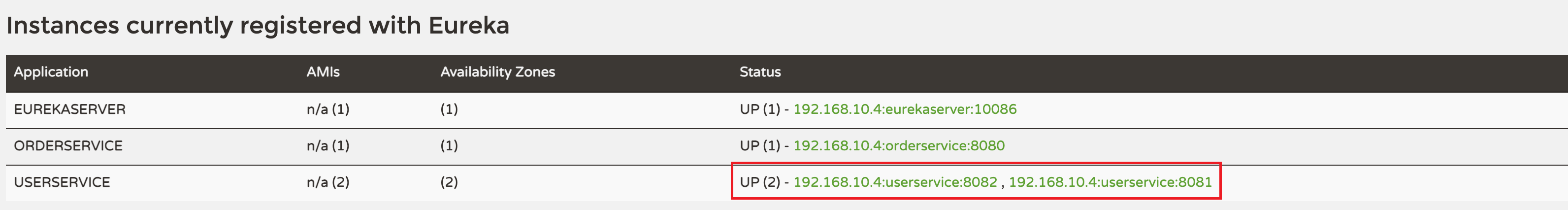Click the UP (2) status text
1568x210 pixels.
759,182
